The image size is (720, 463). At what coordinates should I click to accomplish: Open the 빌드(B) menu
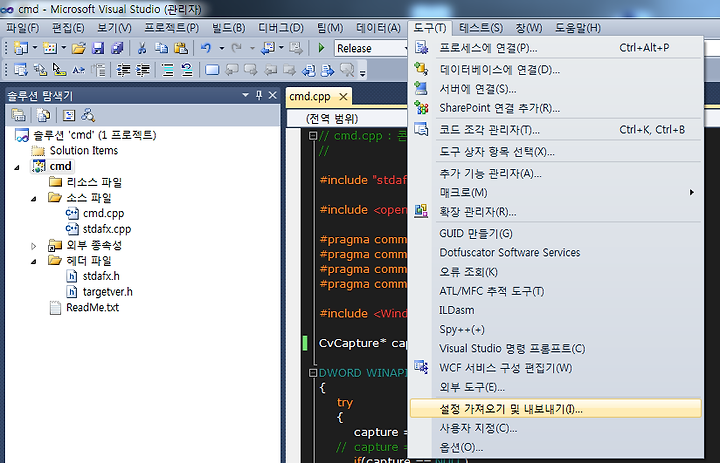click(228, 28)
